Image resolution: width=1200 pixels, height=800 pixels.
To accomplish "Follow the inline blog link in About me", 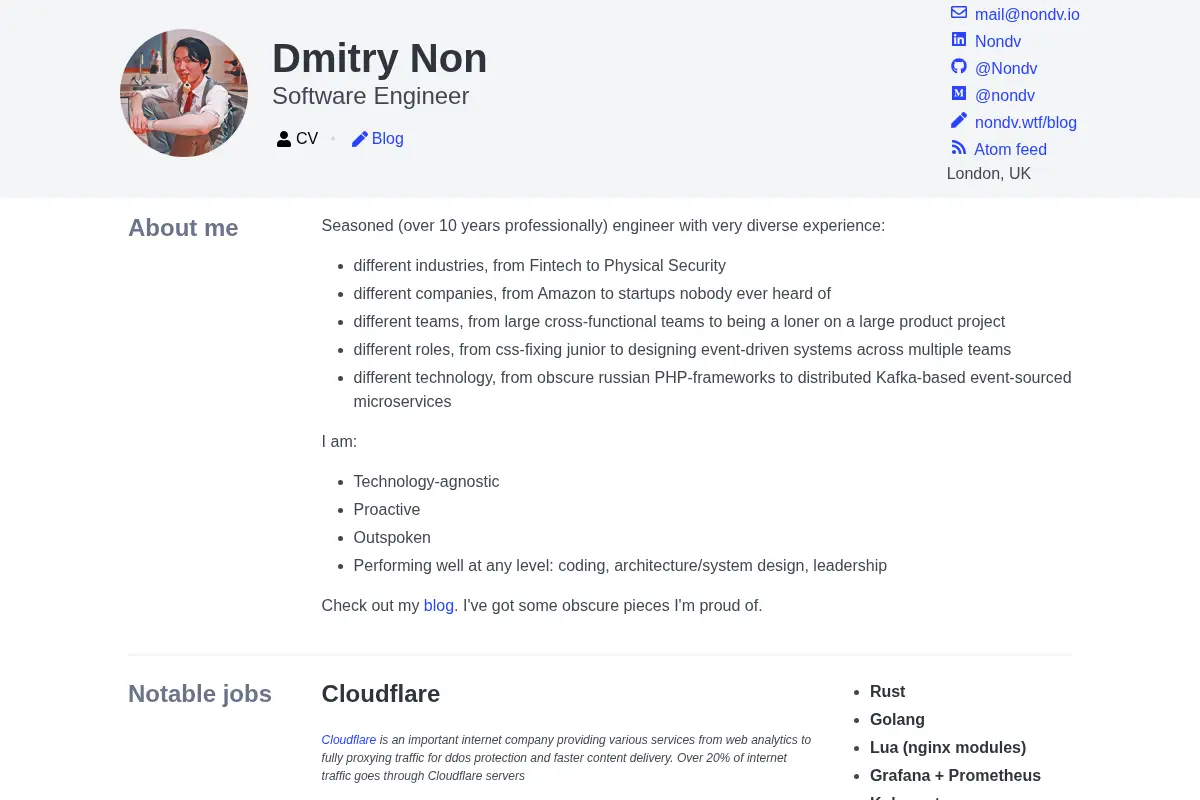I will coord(439,605).
